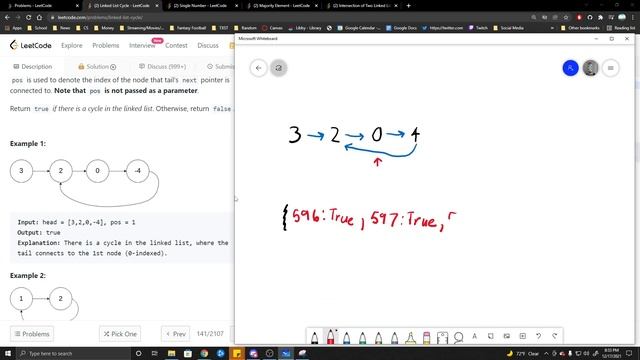
Task: Open the Random bookmark folder
Action: click(246, 28)
